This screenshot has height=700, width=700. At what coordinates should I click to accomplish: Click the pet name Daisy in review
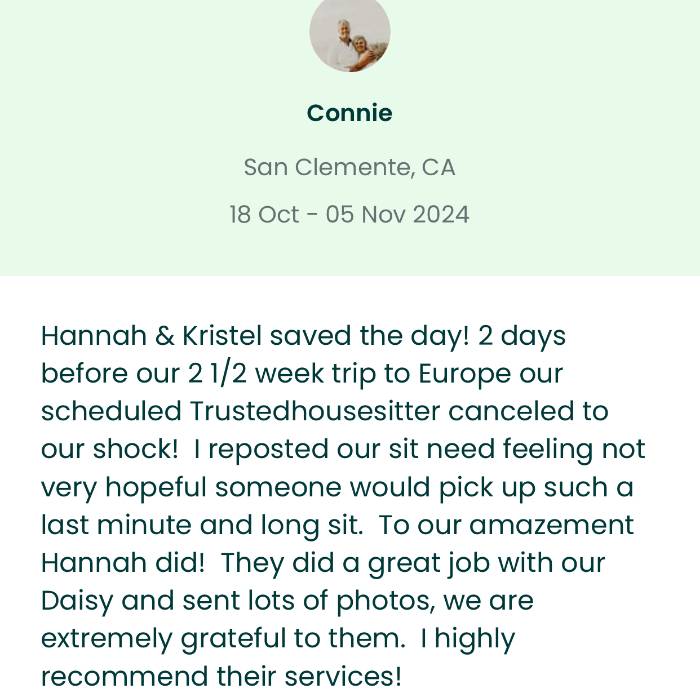(77, 602)
